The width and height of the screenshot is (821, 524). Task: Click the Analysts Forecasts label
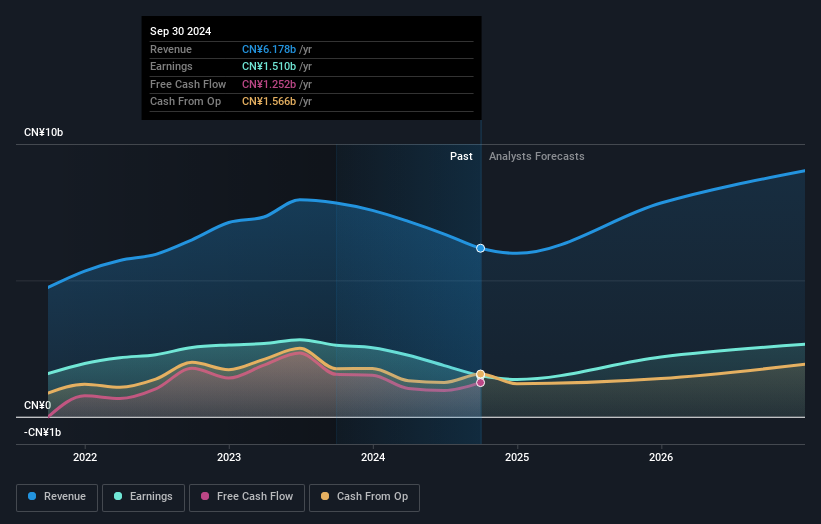(537, 156)
